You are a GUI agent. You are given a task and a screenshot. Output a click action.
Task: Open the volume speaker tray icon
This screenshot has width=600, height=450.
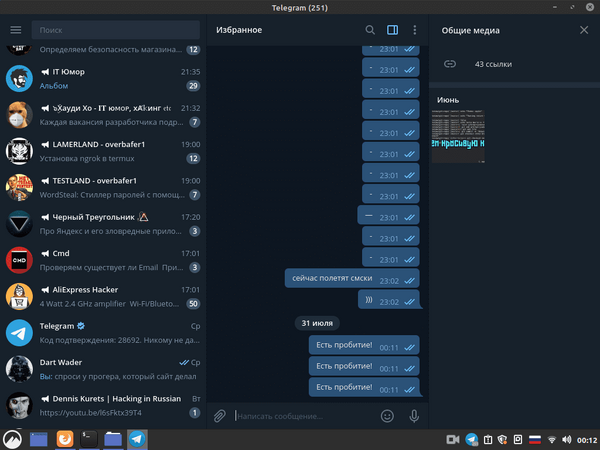pos(567,440)
